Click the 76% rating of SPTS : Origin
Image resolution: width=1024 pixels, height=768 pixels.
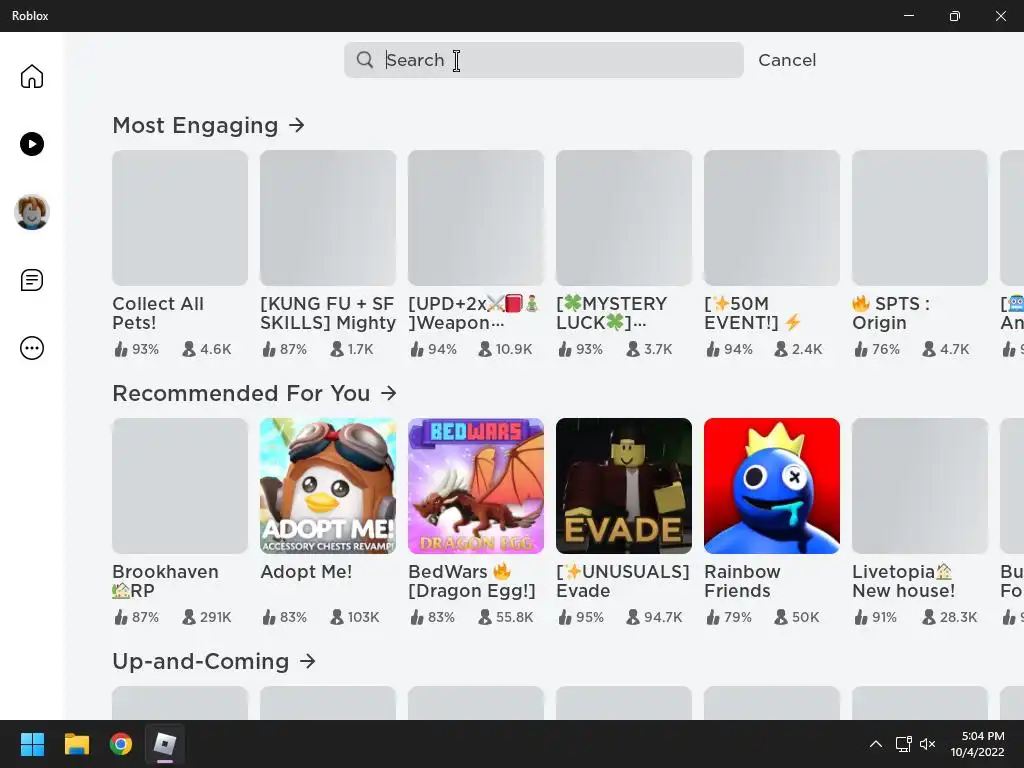877,349
